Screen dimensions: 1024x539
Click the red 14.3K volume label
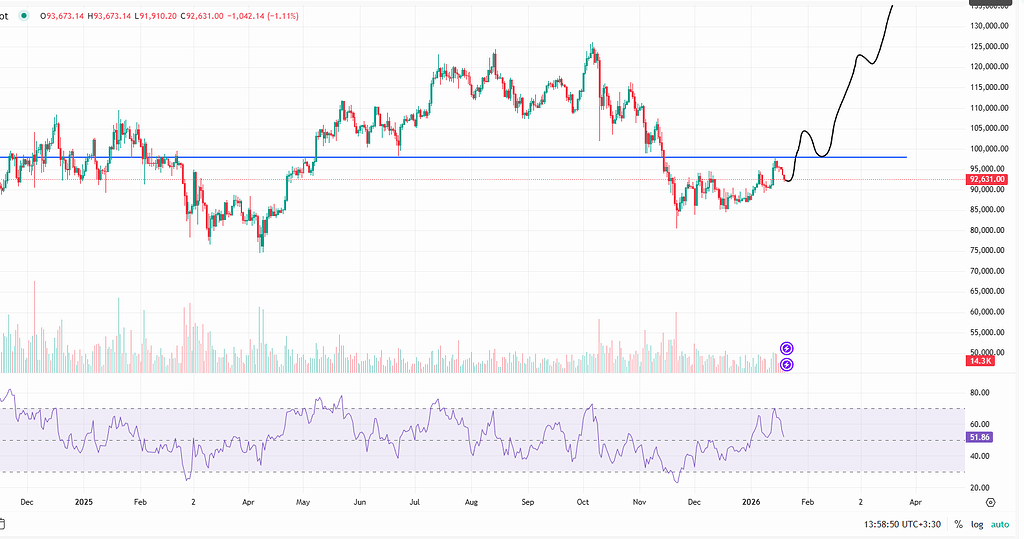pyautogui.click(x=980, y=361)
